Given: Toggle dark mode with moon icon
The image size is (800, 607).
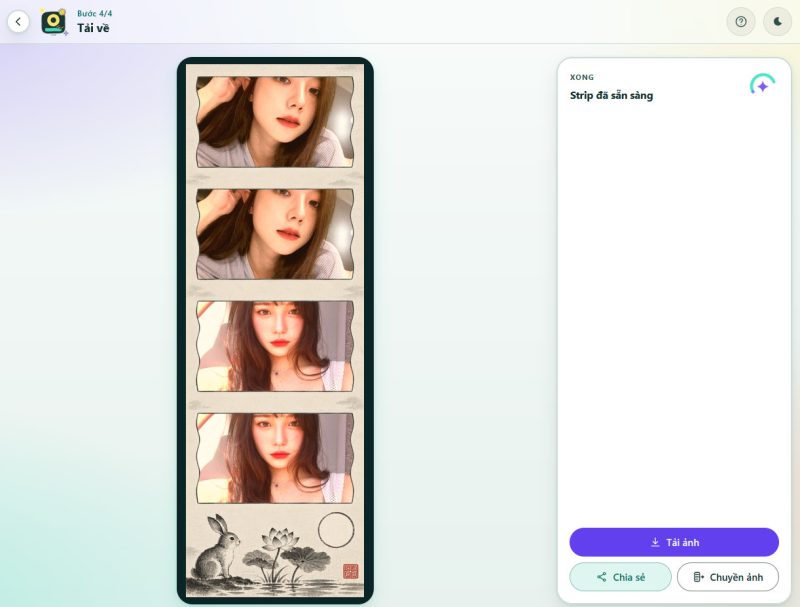Looking at the screenshot, I should pyautogui.click(x=778, y=21).
